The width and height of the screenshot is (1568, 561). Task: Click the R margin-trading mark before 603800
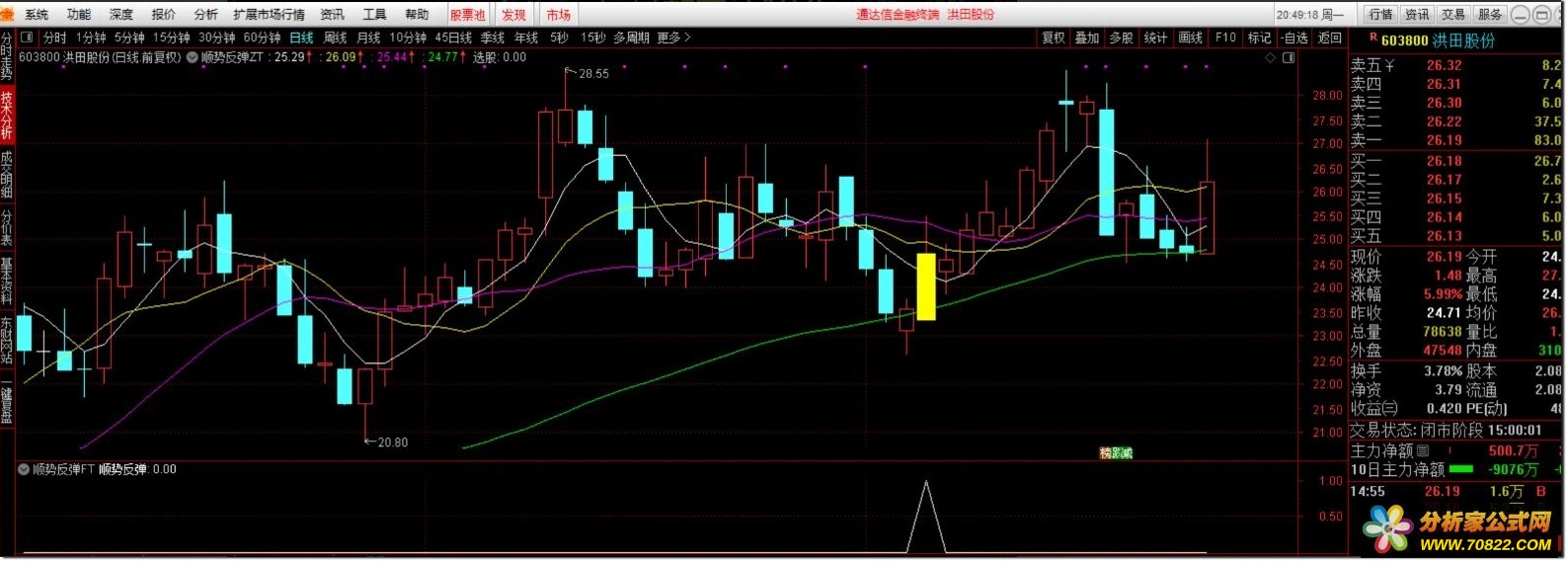point(1372,38)
